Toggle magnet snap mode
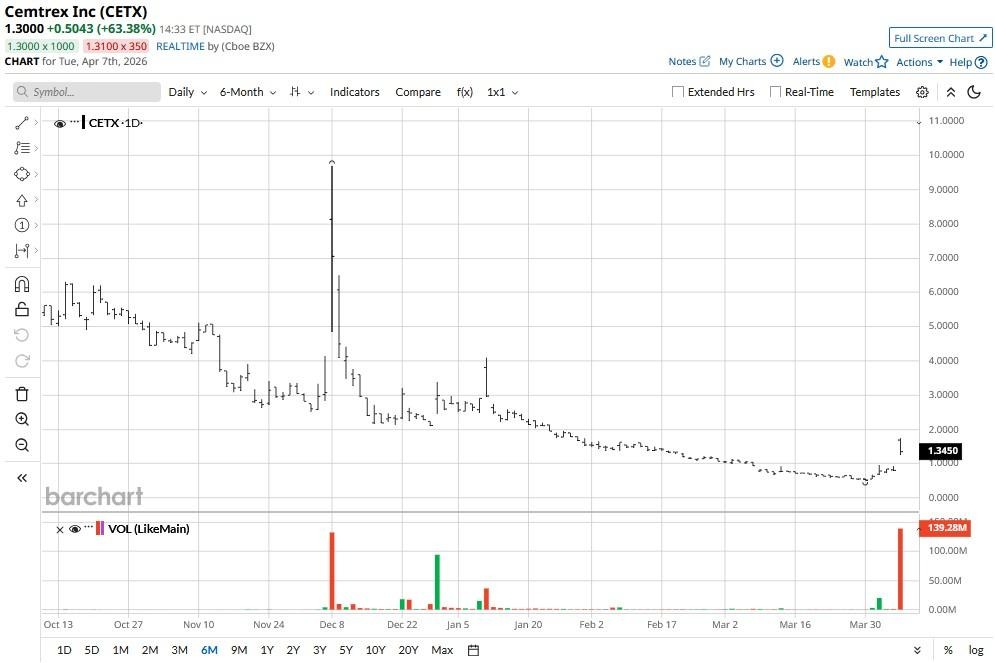The width and height of the screenshot is (995, 663). pyautogui.click(x=22, y=284)
